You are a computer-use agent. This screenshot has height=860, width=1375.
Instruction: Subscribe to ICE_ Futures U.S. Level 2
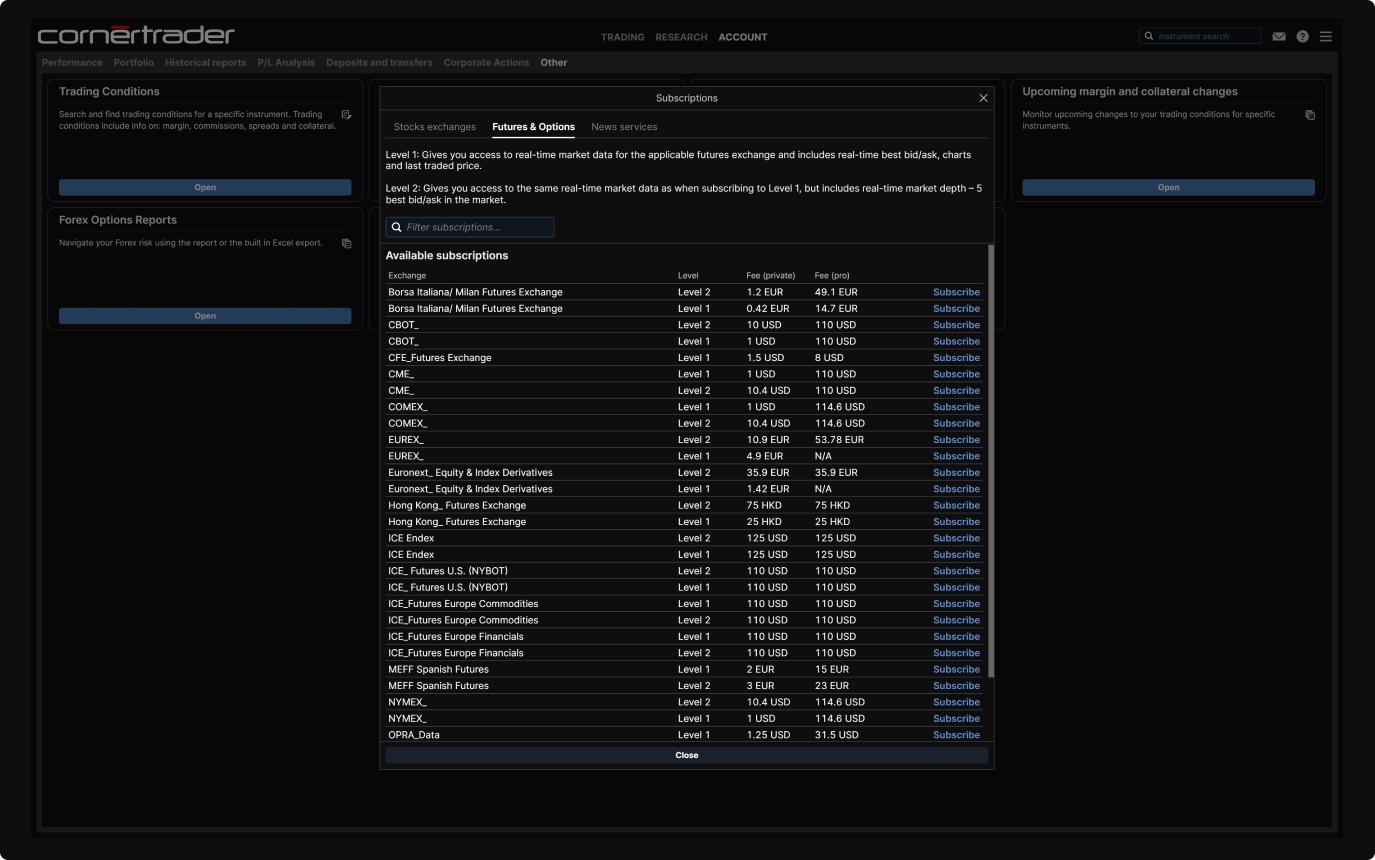956,571
